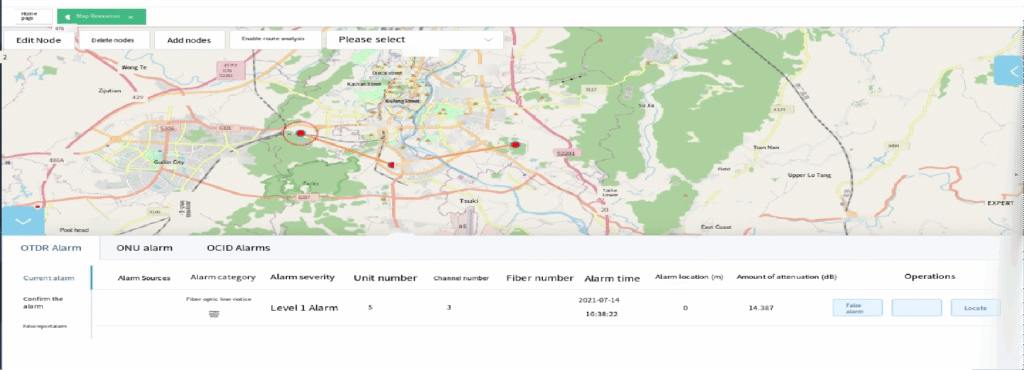The width and height of the screenshot is (1024, 370).
Task: Collapse the alarm panel chevron
Action: [23, 221]
